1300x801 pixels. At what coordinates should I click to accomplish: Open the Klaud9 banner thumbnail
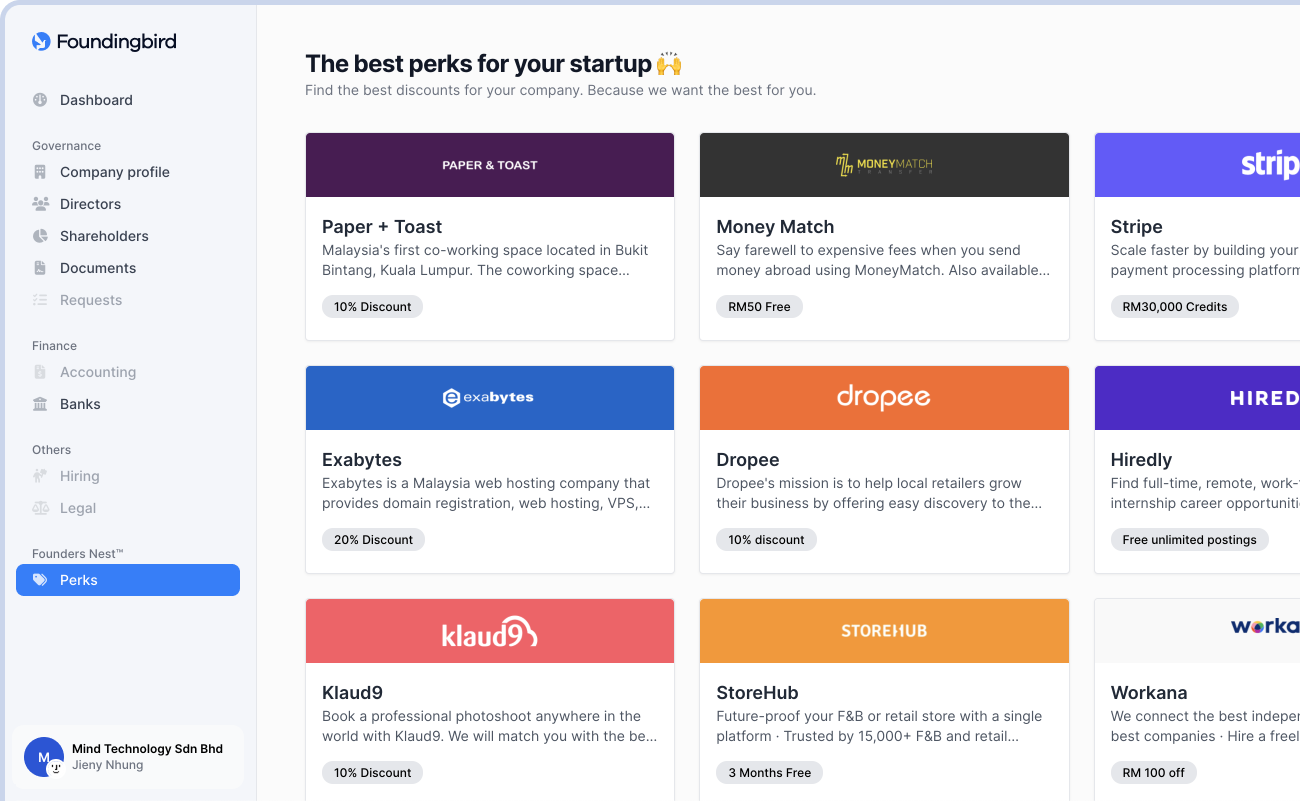pyautogui.click(x=490, y=631)
